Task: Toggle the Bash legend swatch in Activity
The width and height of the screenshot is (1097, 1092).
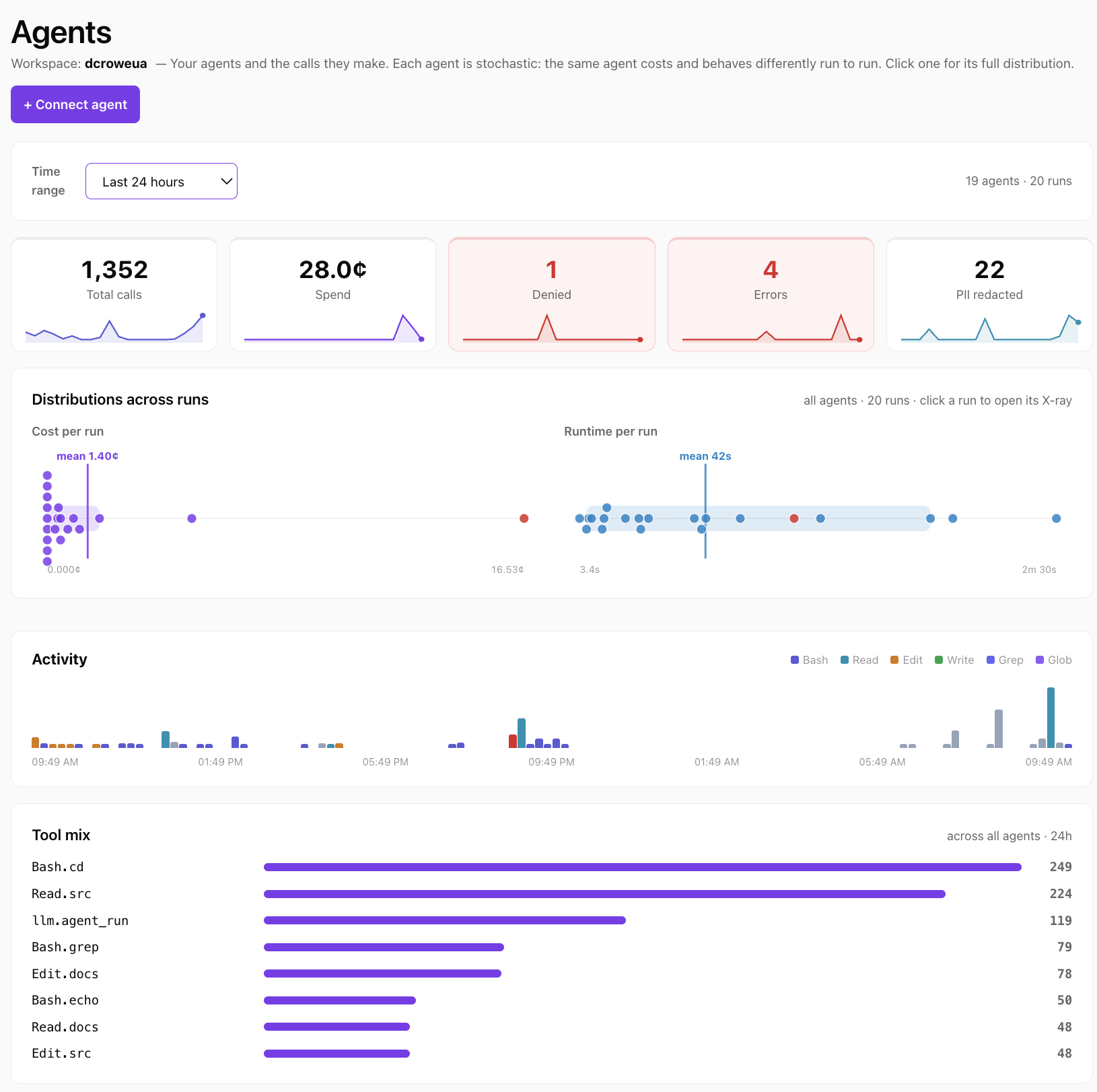Action: tap(795, 660)
